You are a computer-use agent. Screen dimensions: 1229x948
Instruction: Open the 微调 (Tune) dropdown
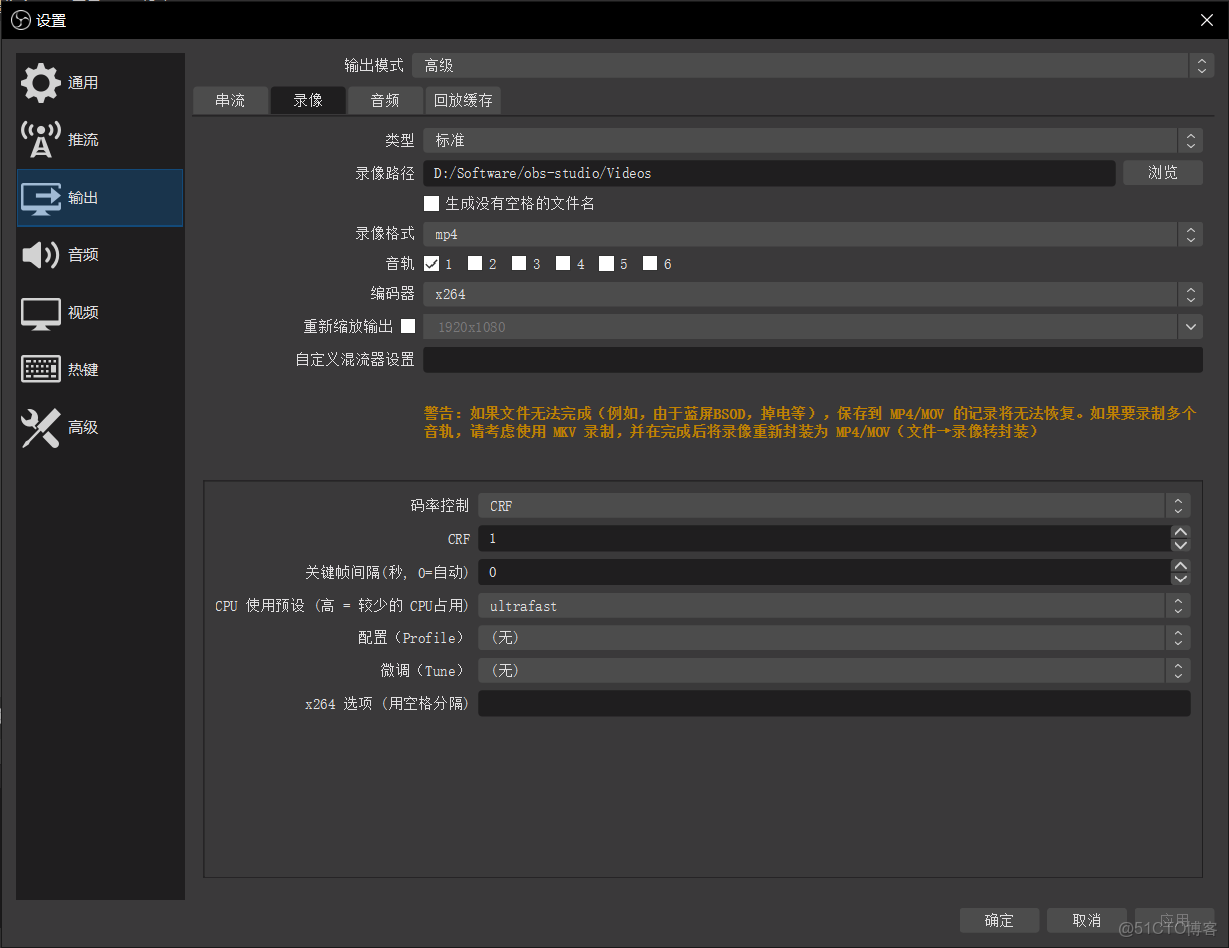click(x=834, y=671)
